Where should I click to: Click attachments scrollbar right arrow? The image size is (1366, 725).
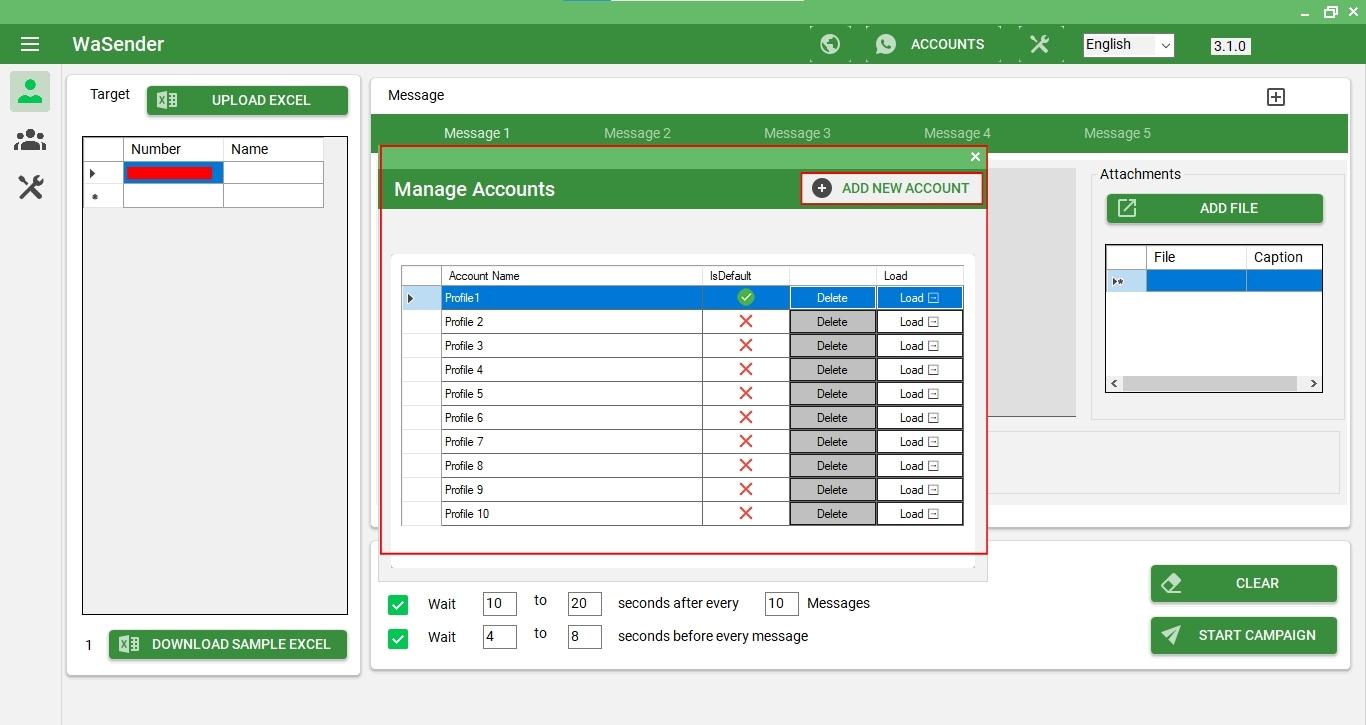tap(1313, 383)
